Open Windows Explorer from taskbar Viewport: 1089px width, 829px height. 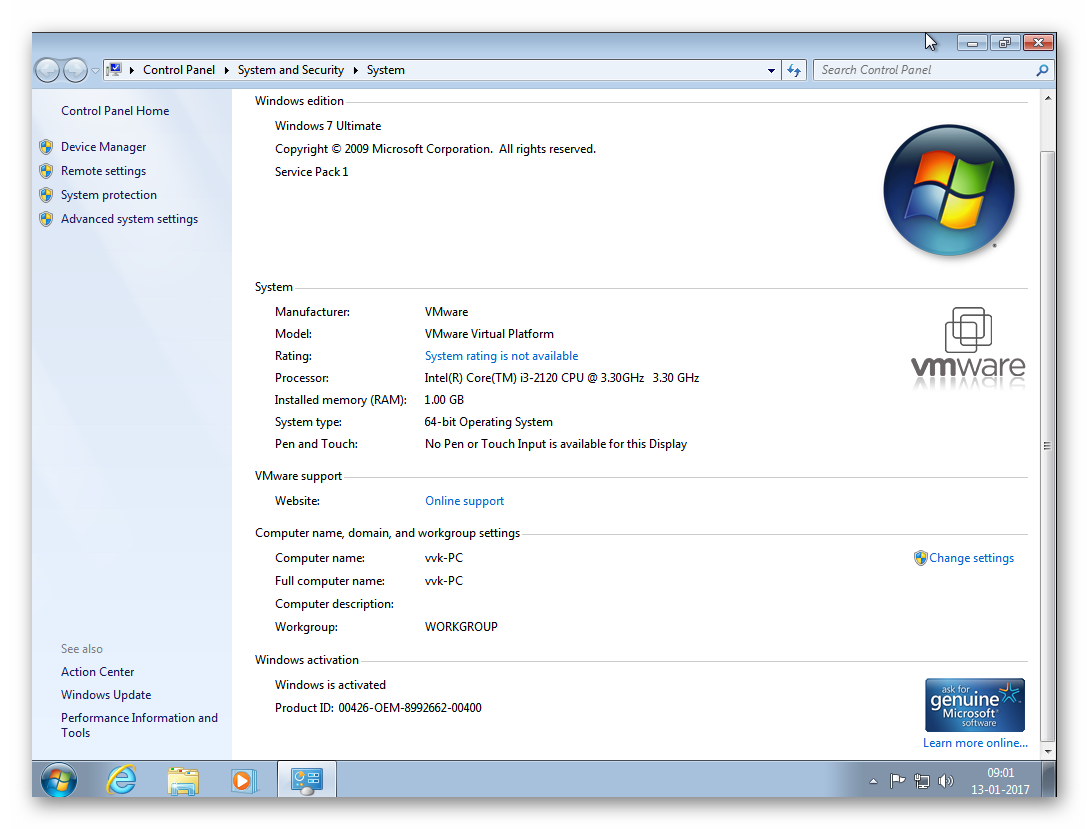[183, 780]
